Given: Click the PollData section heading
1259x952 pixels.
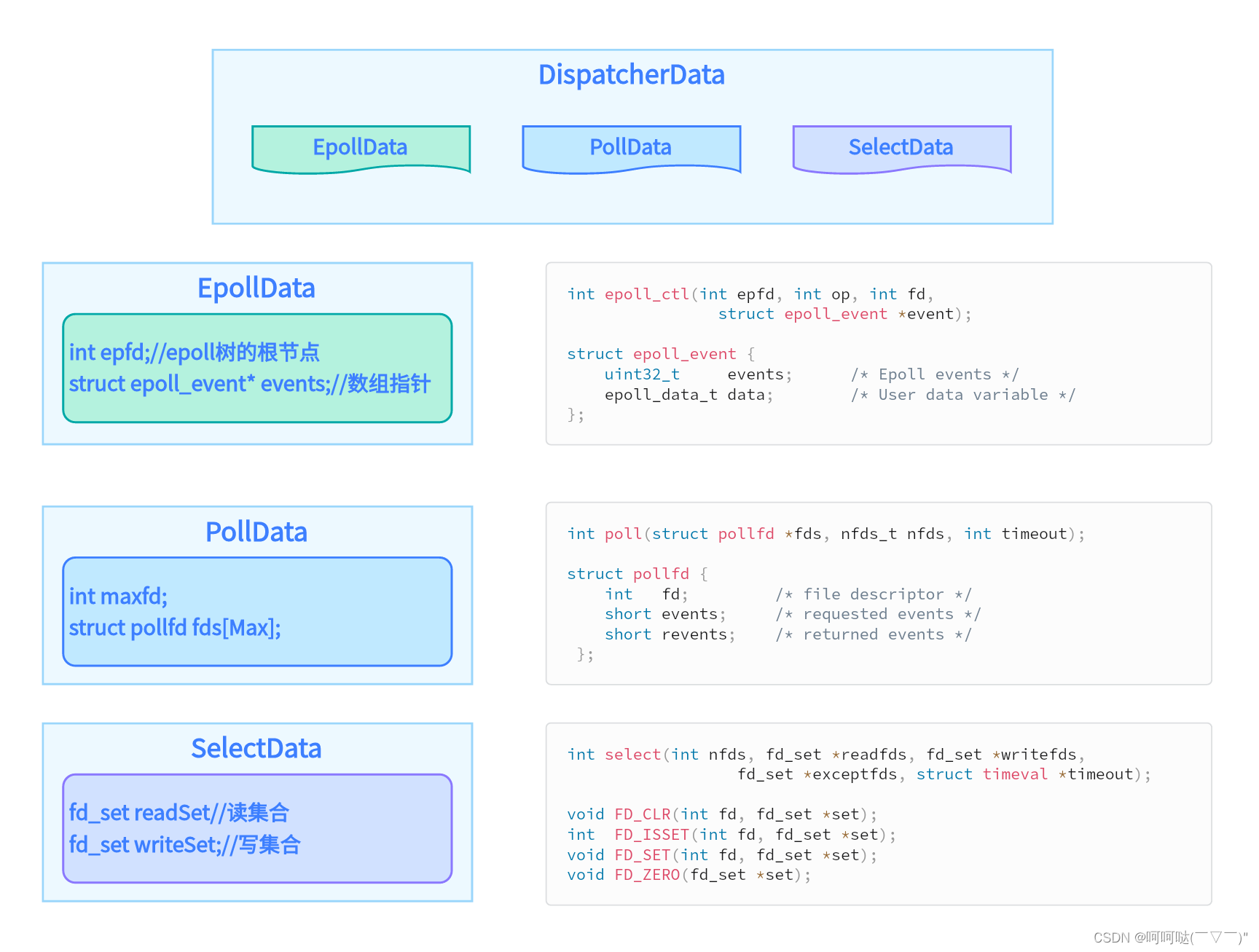Looking at the screenshot, I should pos(256,532).
